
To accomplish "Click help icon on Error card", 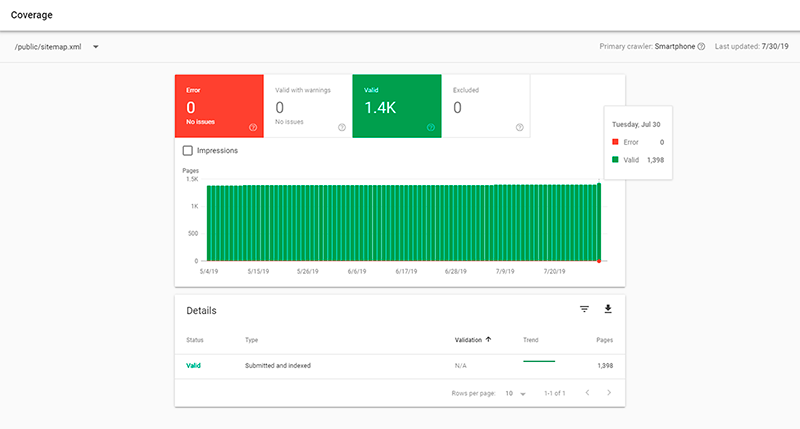I will [x=253, y=127].
